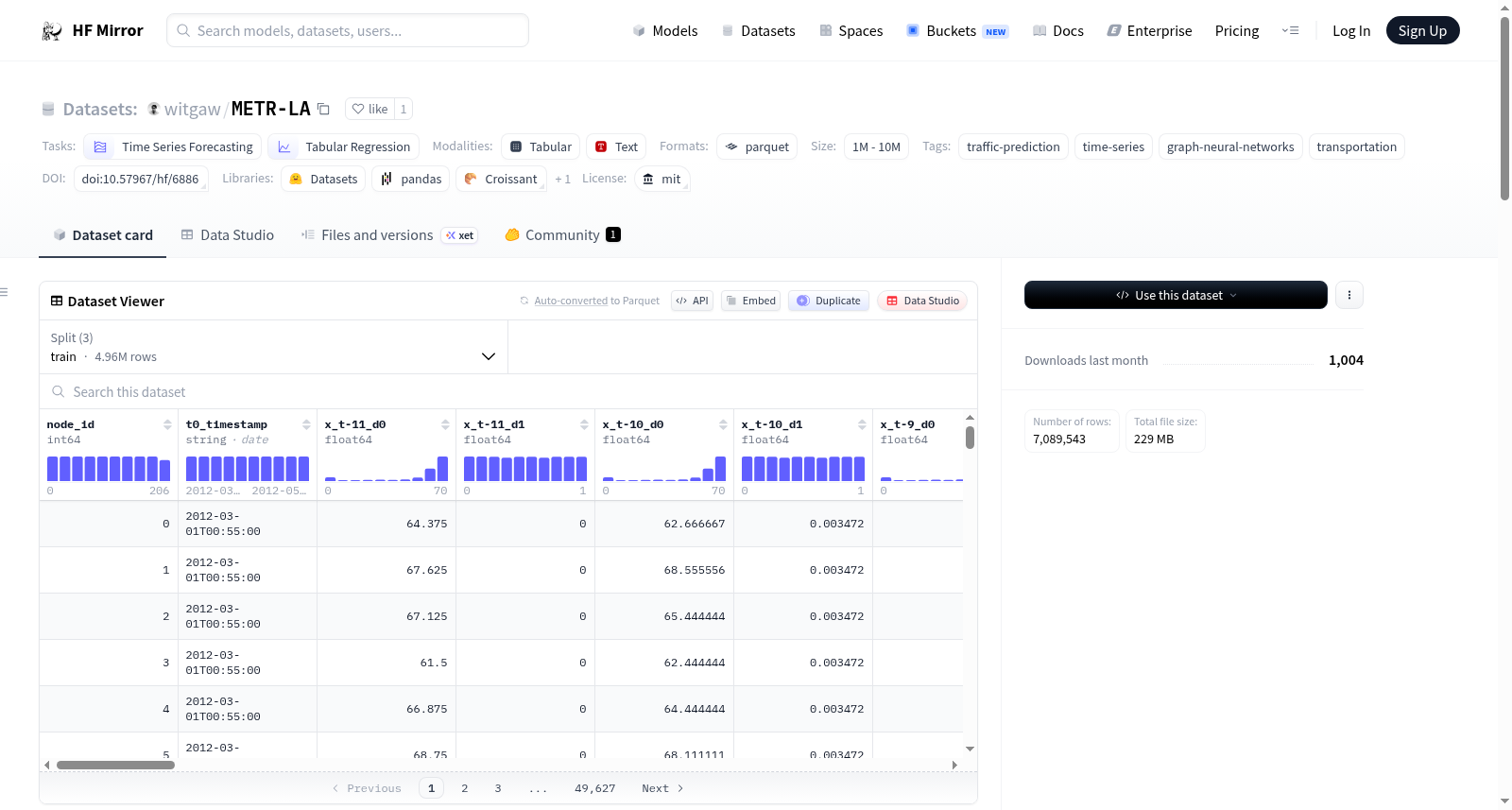
Task: Click the heart like icon button
Action: [x=369, y=109]
